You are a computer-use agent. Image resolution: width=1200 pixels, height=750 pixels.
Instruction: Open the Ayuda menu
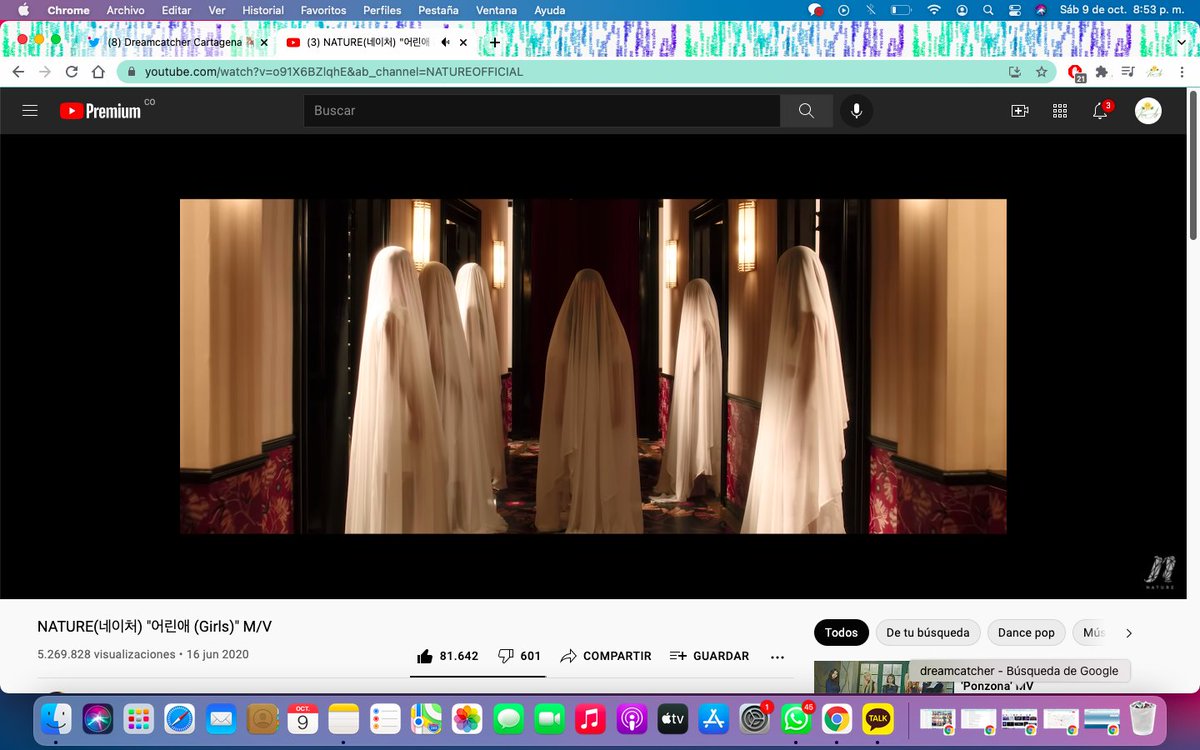click(549, 10)
